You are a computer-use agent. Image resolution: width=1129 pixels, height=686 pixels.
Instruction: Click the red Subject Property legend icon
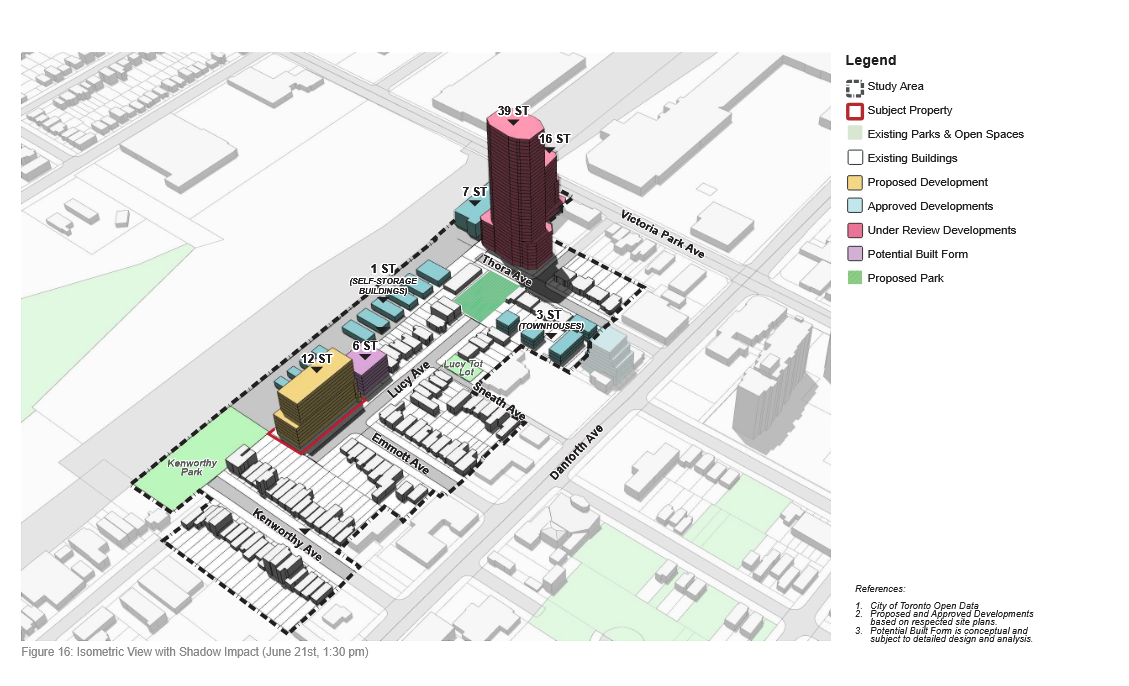(x=854, y=111)
